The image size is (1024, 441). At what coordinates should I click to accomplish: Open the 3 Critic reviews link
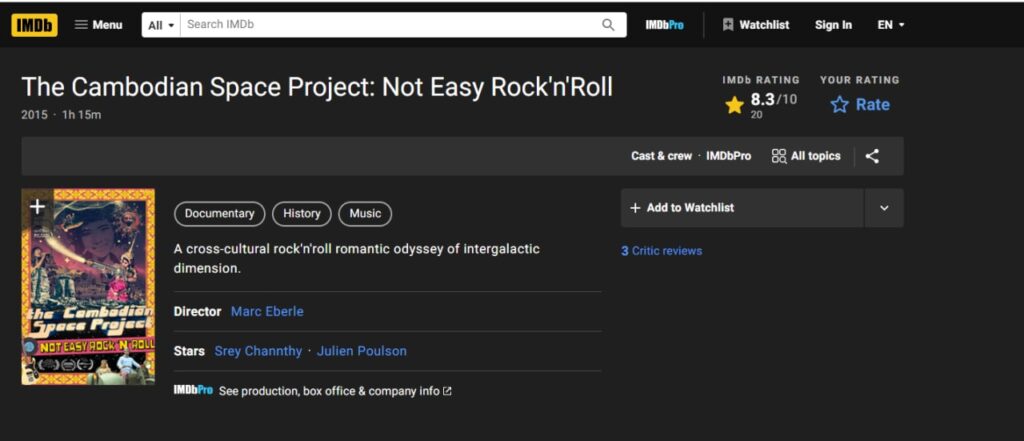pyautogui.click(x=662, y=251)
